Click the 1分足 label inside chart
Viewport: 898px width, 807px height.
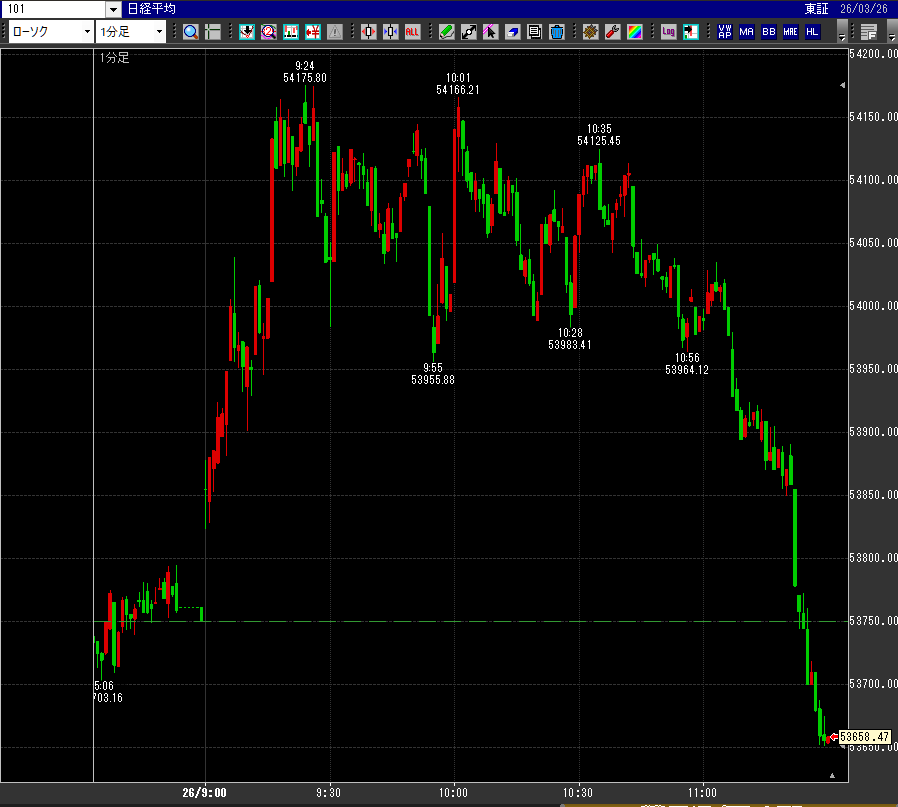[x=115, y=58]
